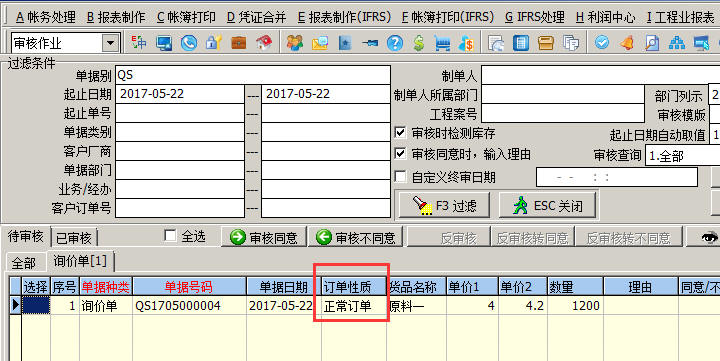Check the 全选 select-all checkbox
720x361 pixels.
170,236
